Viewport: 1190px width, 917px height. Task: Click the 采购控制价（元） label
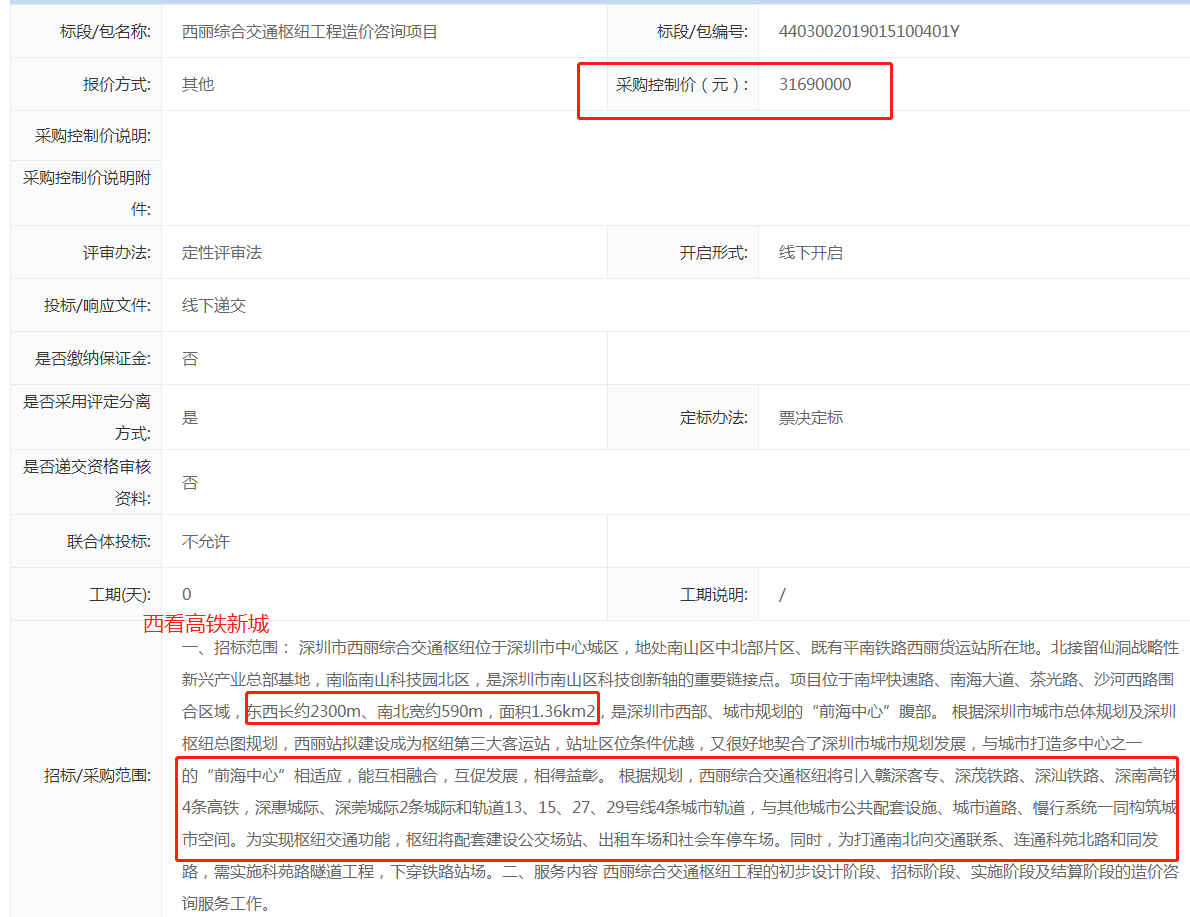tap(682, 85)
